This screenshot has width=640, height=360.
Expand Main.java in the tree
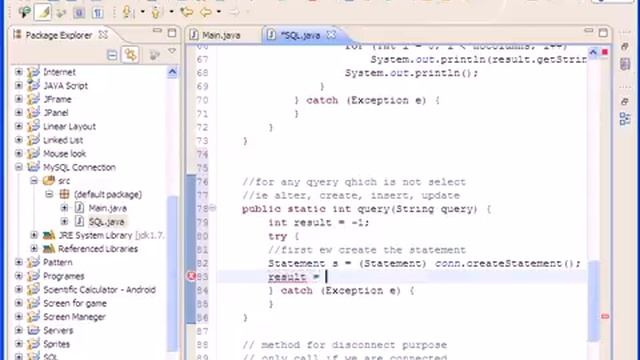coord(64,208)
